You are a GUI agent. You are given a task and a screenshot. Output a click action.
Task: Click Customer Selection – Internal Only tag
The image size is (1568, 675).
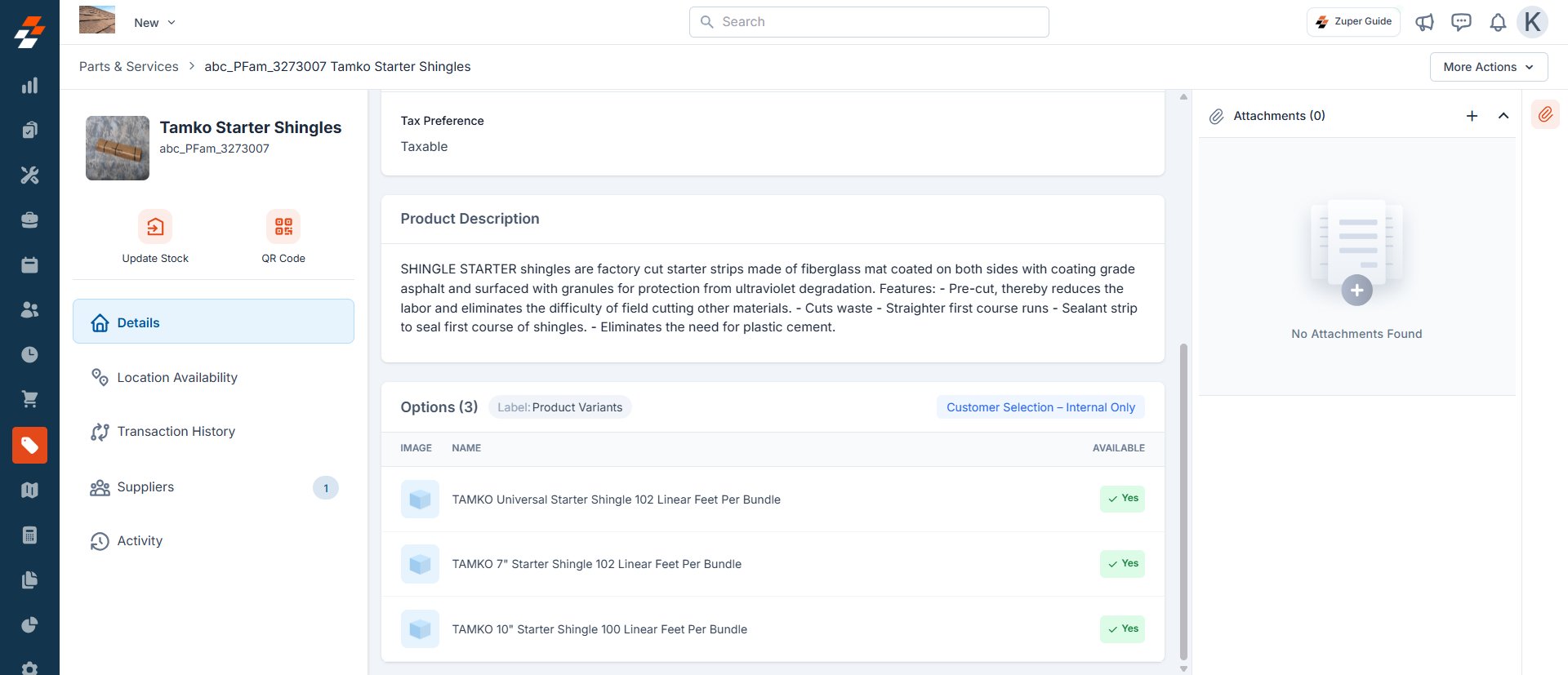(x=1040, y=407)
